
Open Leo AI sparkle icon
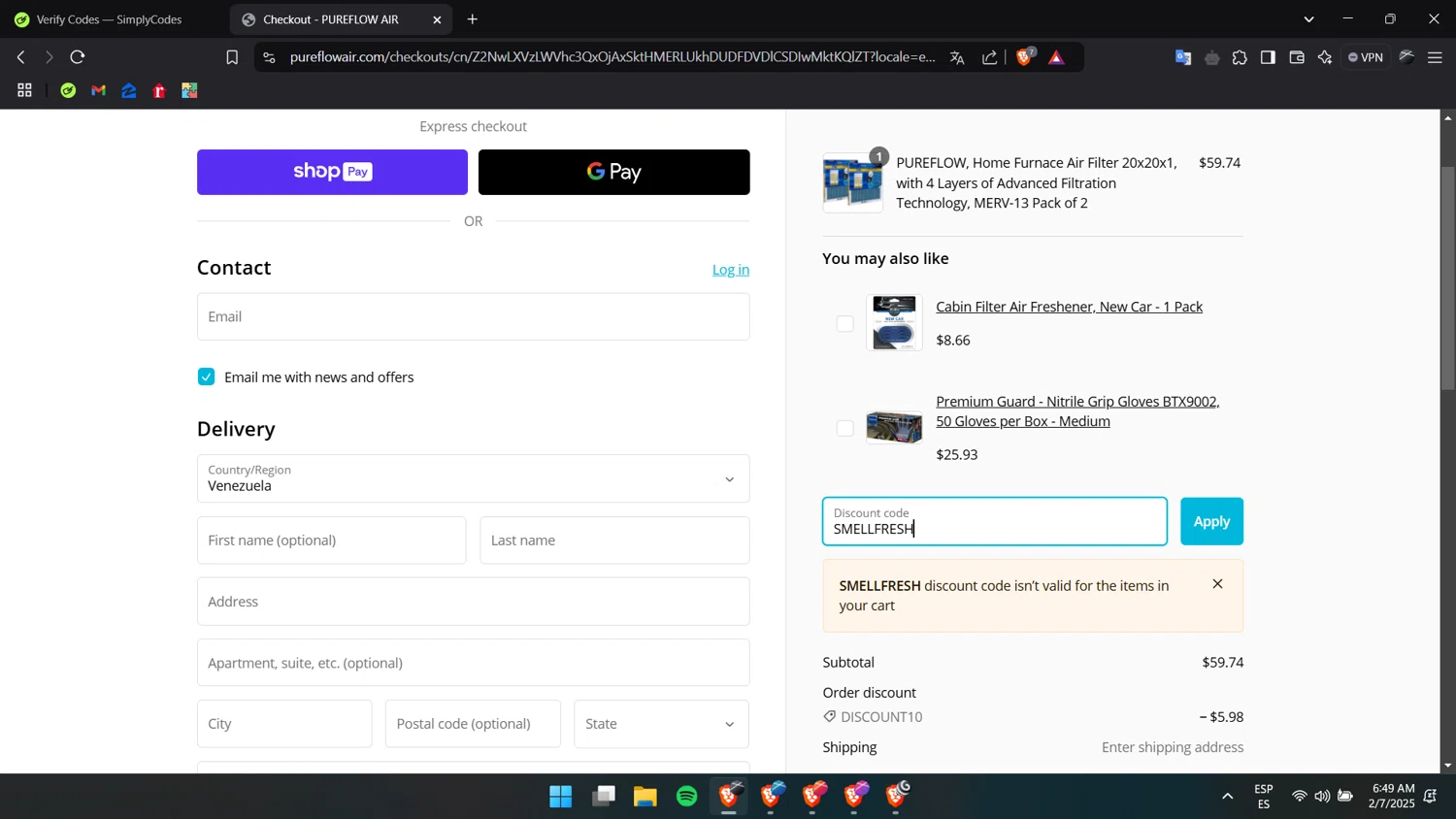1325,57
